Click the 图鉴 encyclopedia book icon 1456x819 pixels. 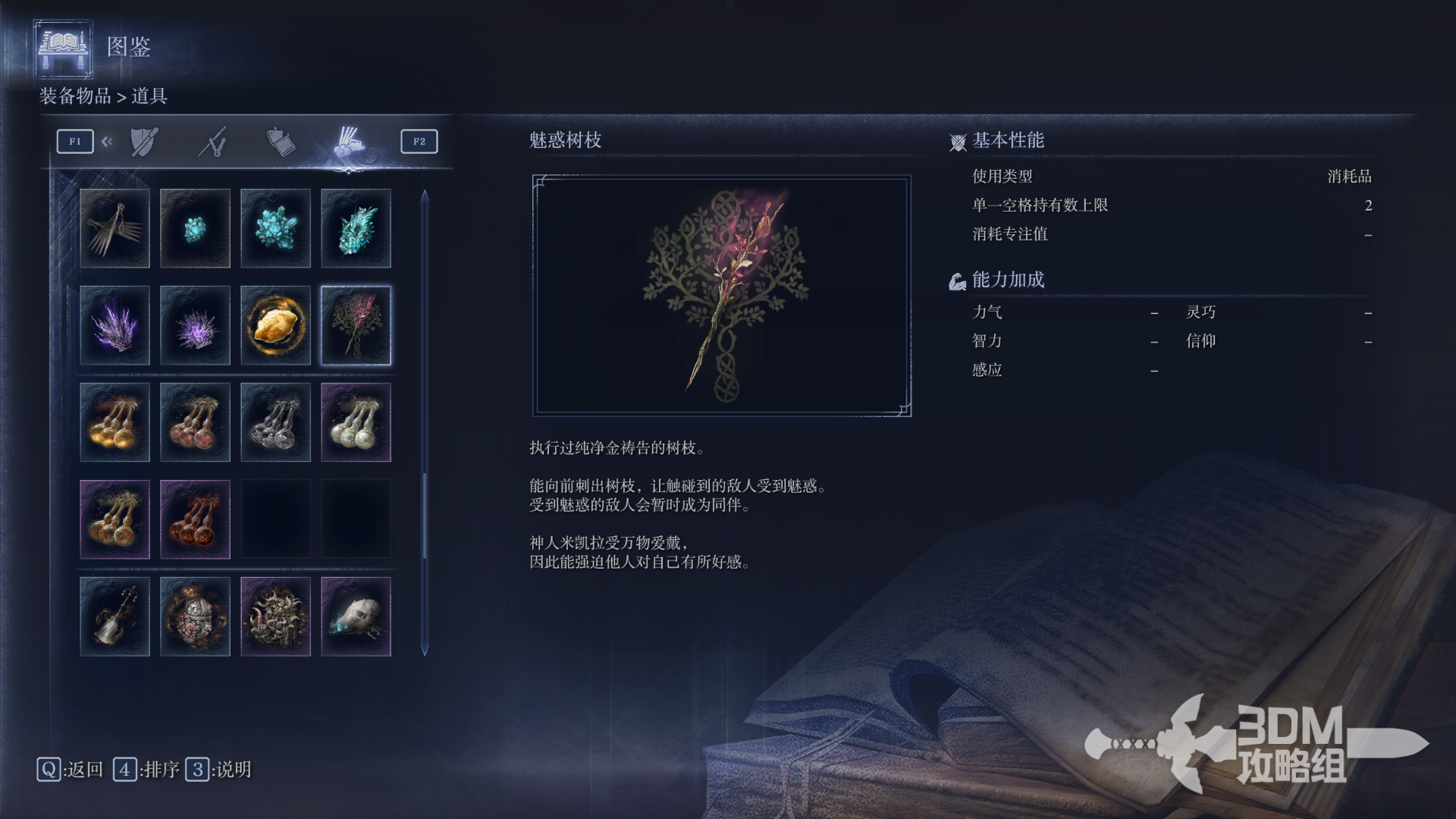63,49
